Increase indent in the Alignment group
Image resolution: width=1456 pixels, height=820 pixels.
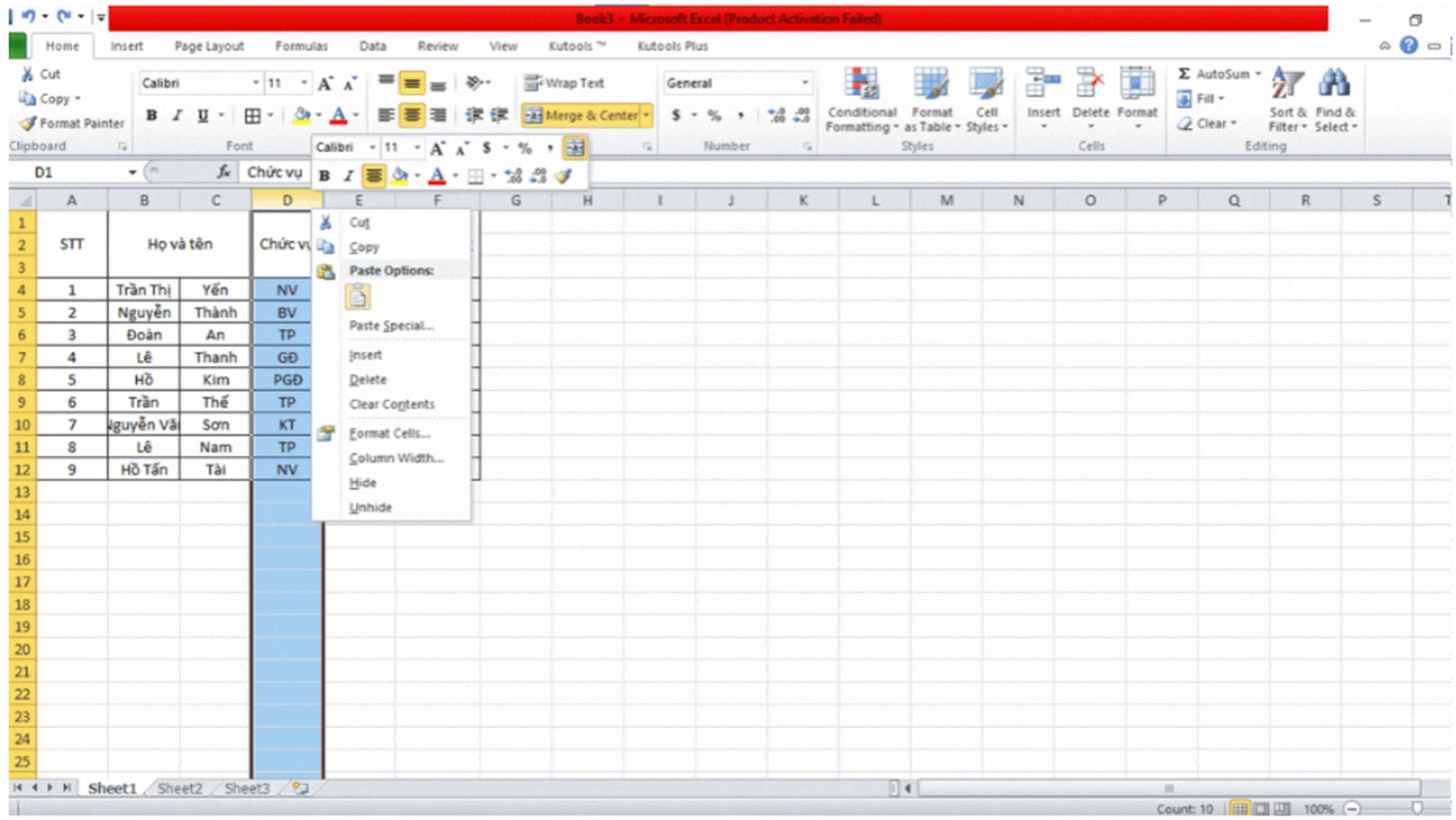499,115
